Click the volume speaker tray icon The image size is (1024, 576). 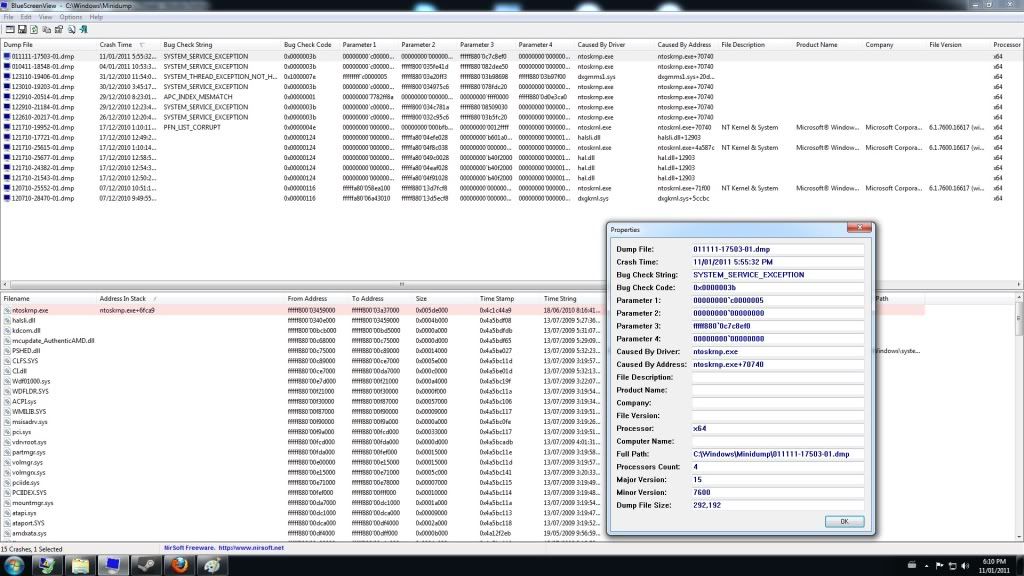click(x=965, y=566)
